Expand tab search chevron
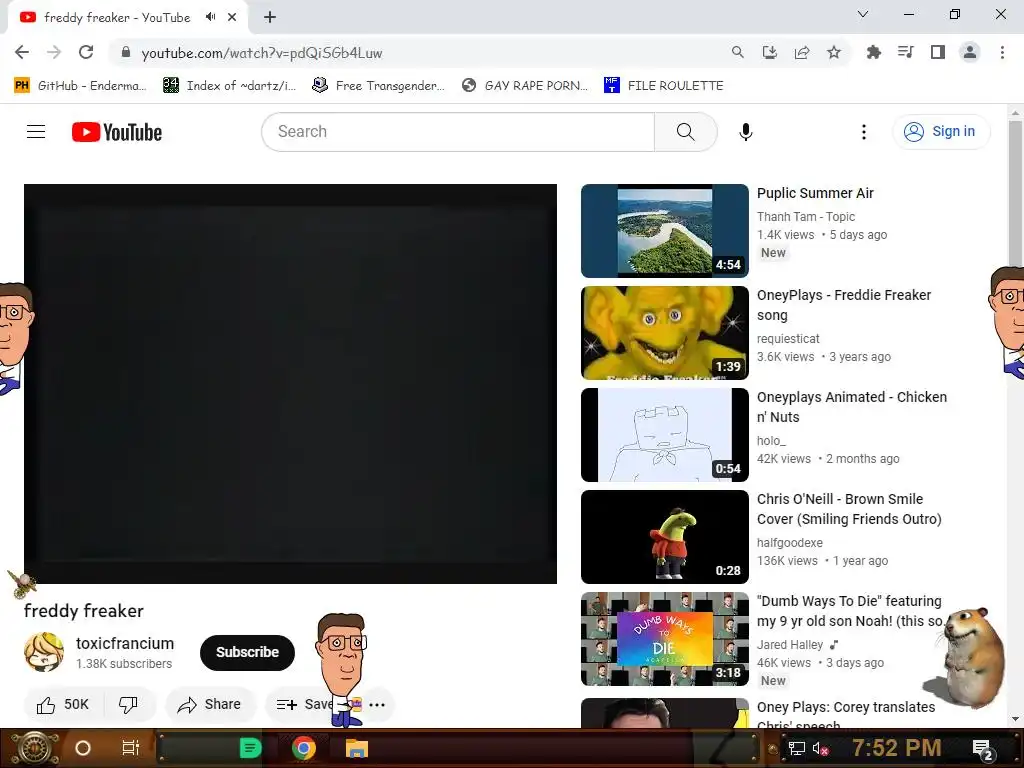Viewport: 1024px width, 768px height. [863, 14]
